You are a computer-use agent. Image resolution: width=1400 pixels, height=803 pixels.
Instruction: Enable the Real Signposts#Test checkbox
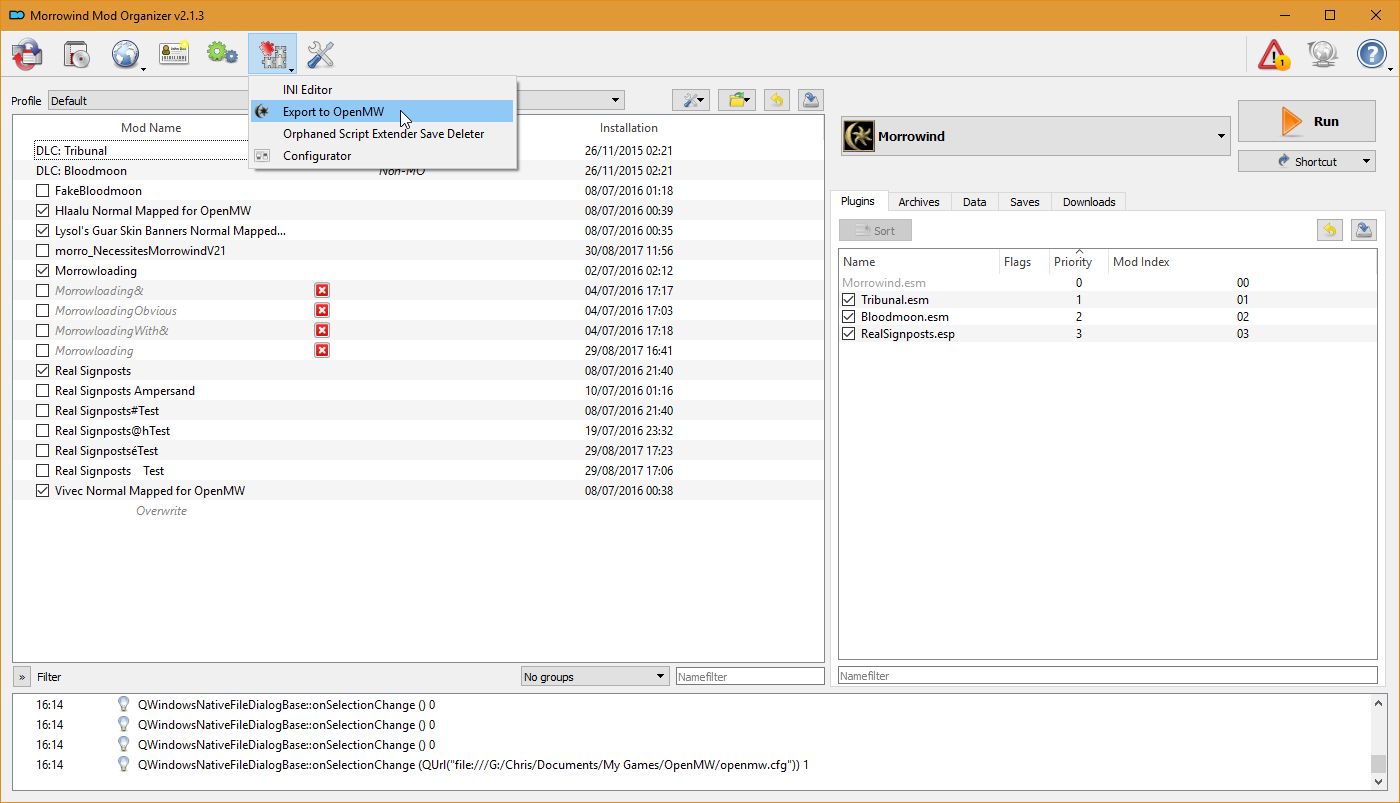pyautogui.click(x=42, y=410)
